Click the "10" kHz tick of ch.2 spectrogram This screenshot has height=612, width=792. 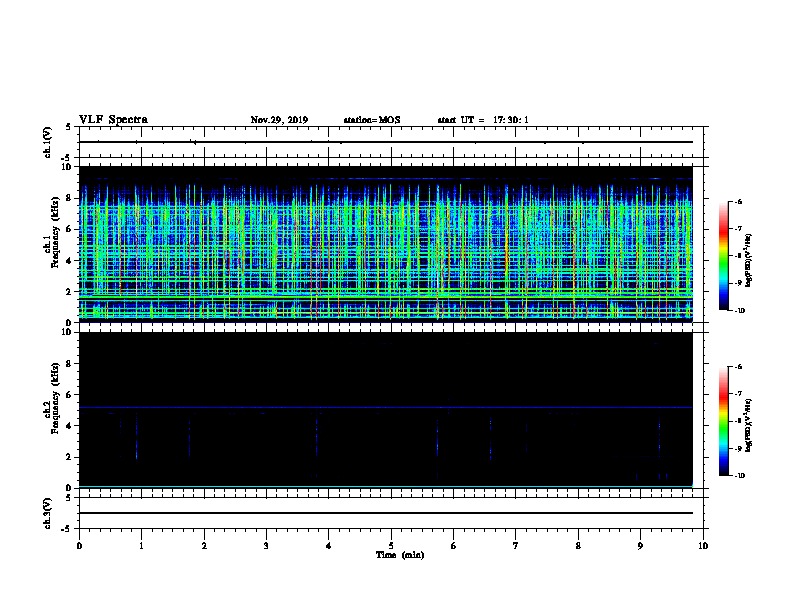(x=68, y=332)
